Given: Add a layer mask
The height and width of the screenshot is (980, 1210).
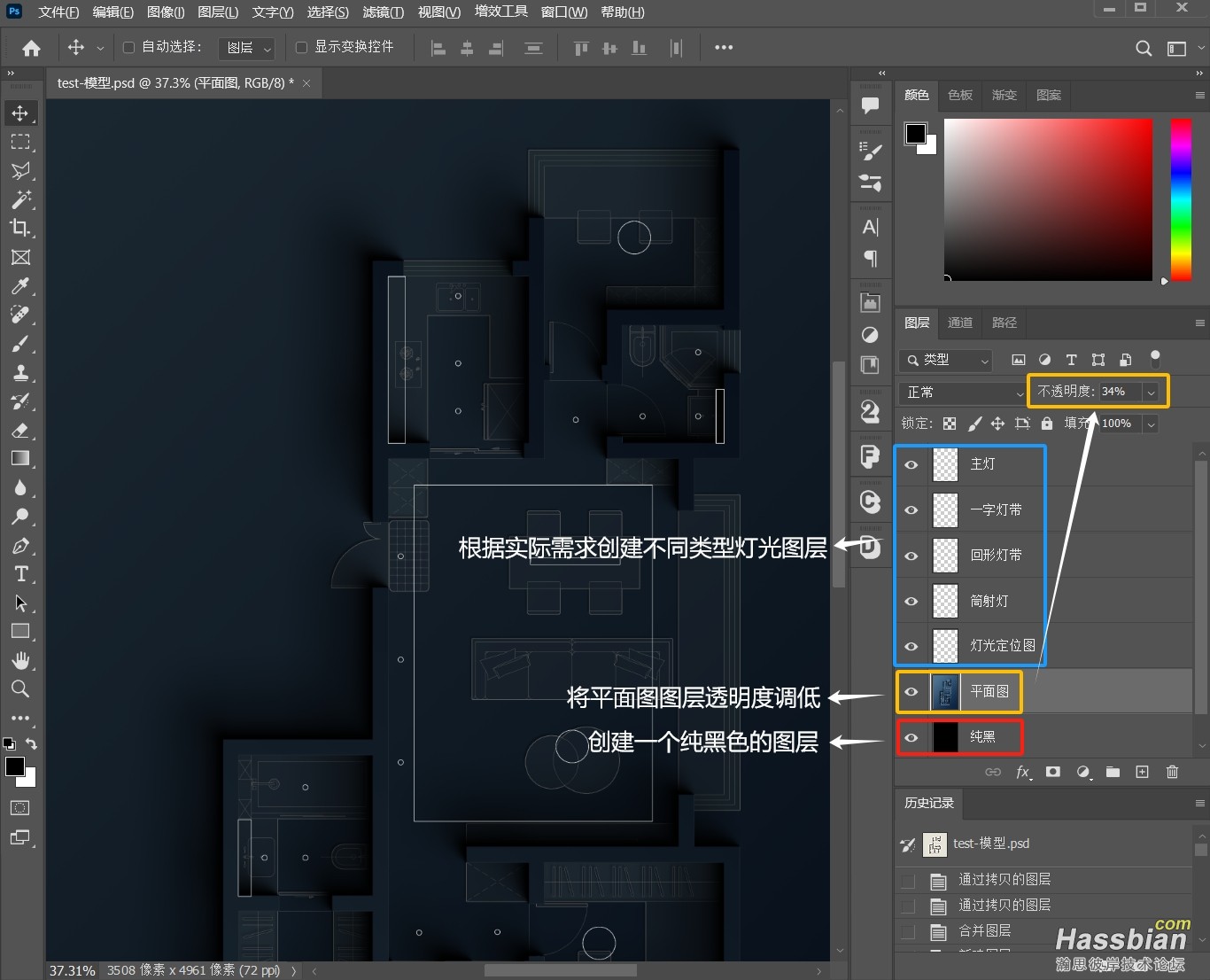Looking at the screenshot, I should [x=1052, y=772].
